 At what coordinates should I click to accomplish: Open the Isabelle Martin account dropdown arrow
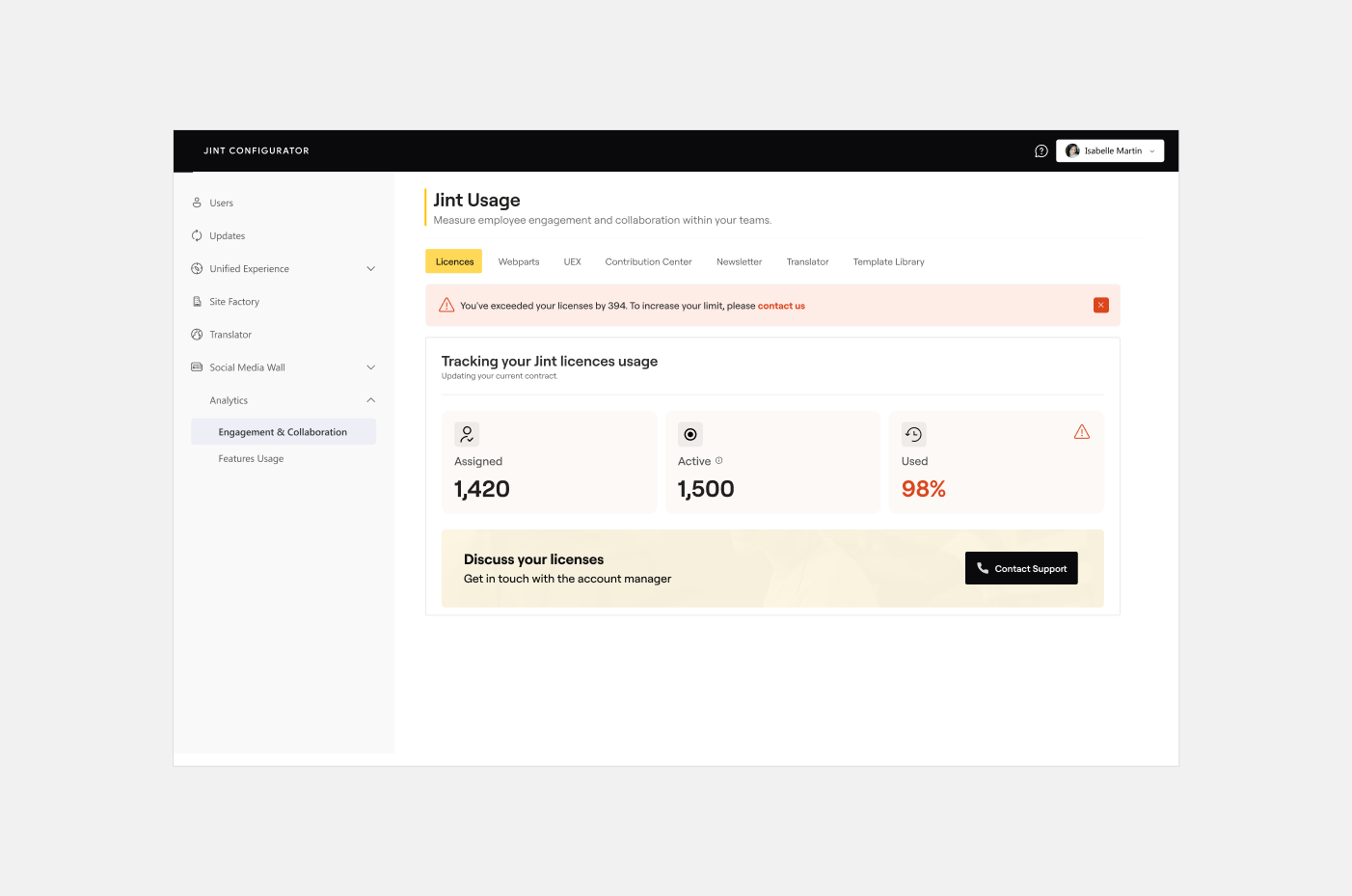click(1152, 151)
